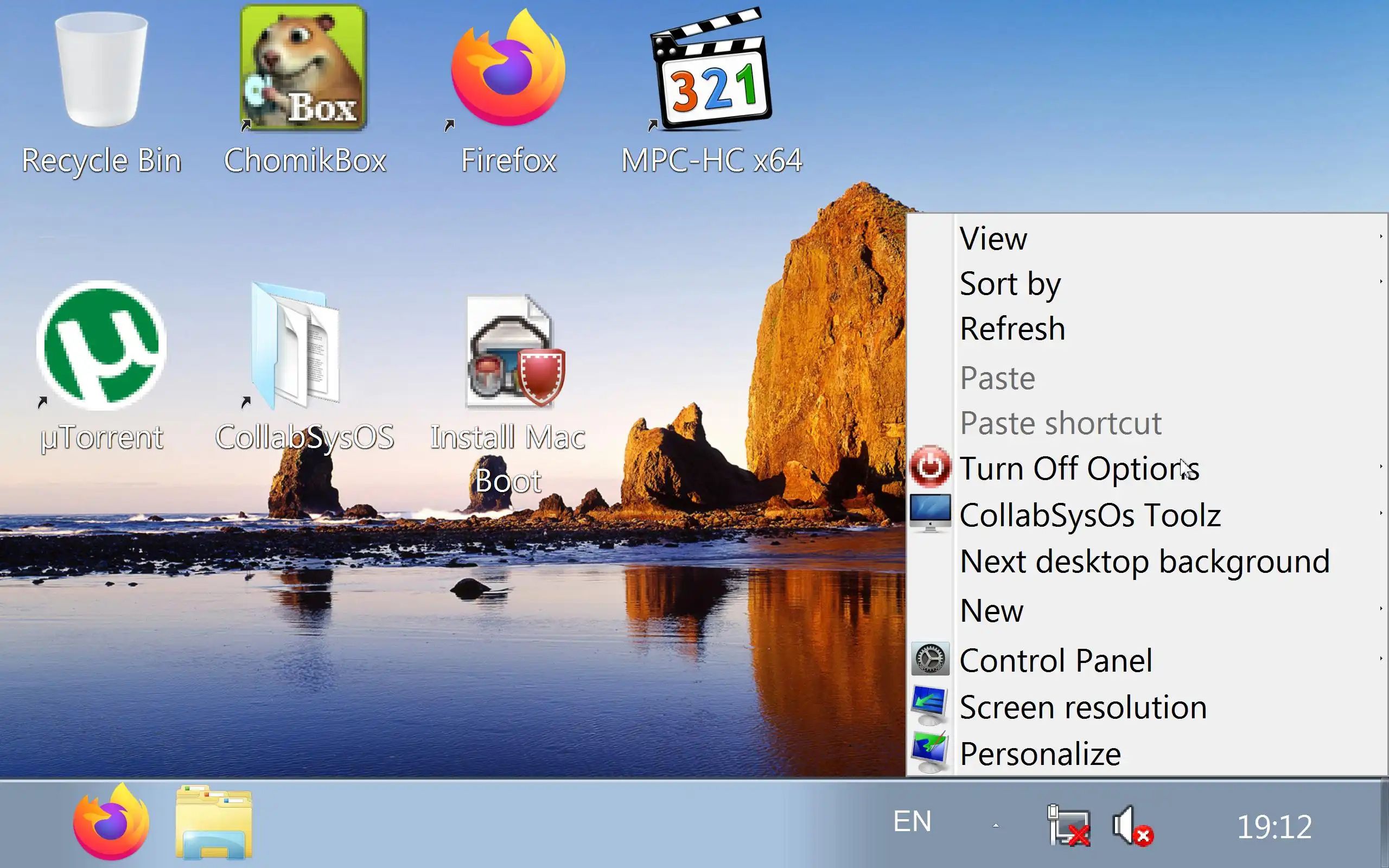
Task: Open File Explorer from the taskbar
Action: [x=214, y=822]
